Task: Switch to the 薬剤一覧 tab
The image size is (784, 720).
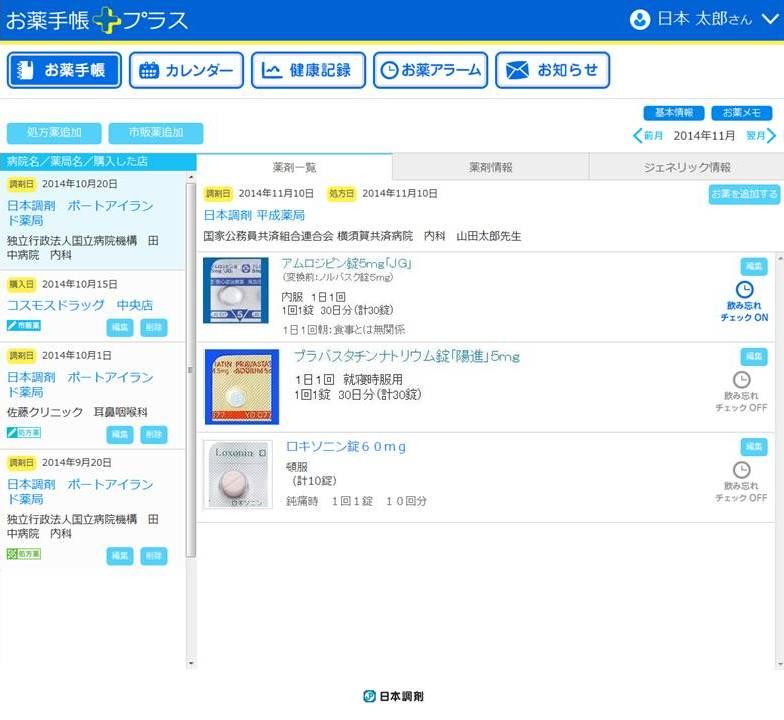Action: pos(294,167)
